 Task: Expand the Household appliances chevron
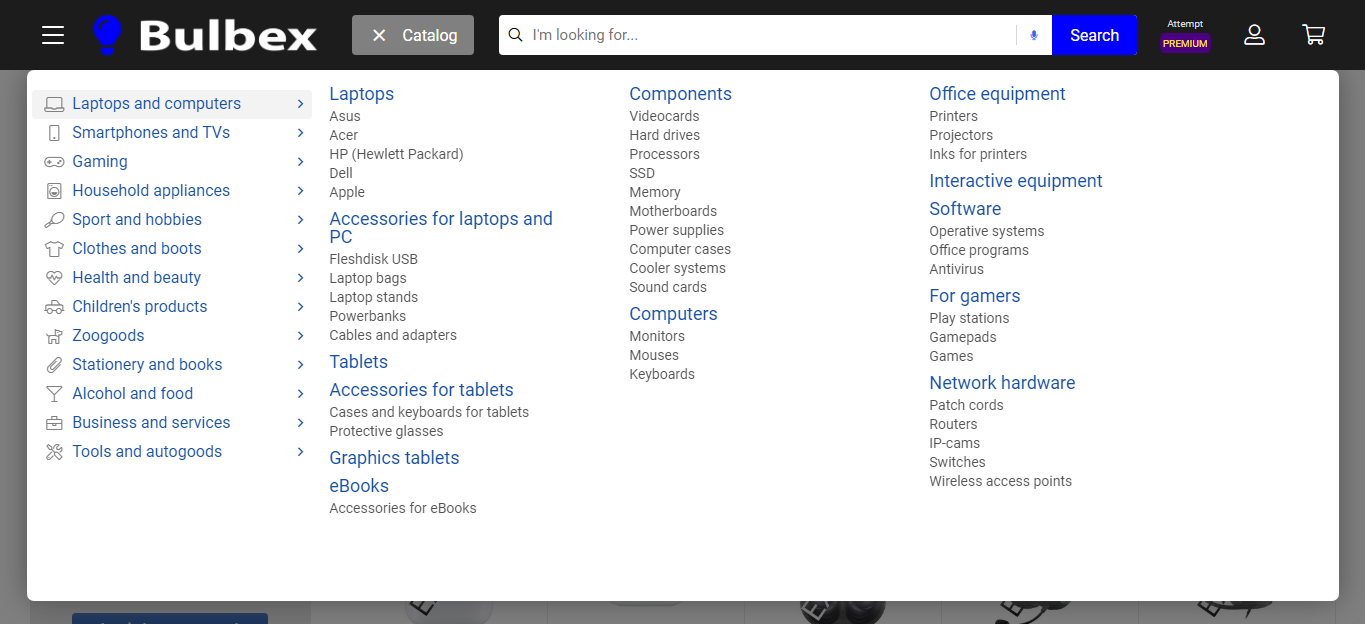tap(300, 191)
